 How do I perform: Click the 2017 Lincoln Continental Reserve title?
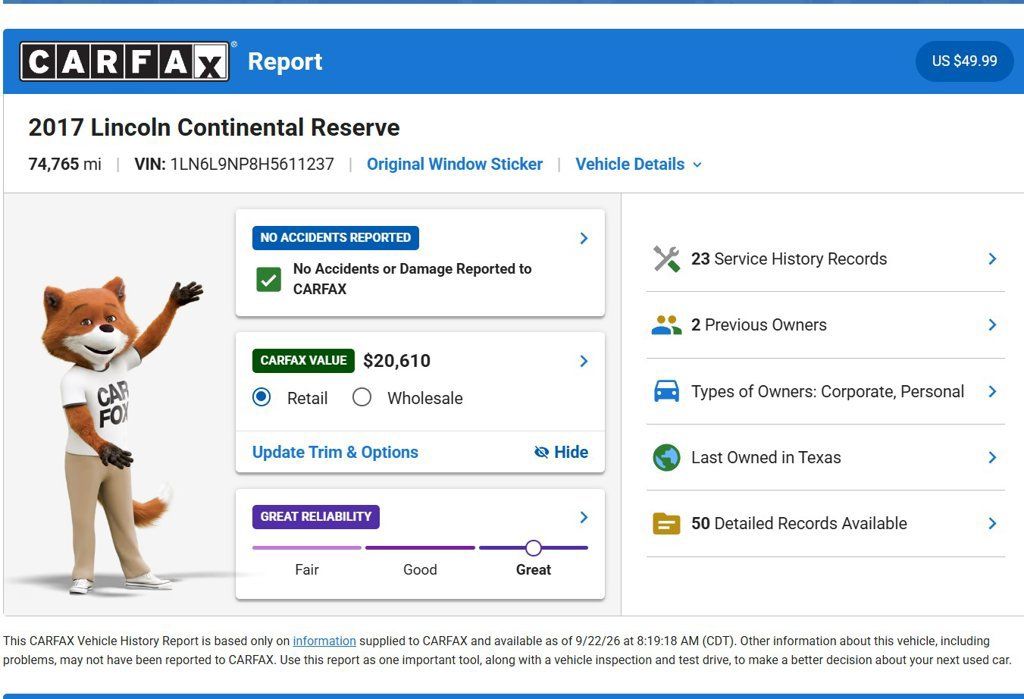point(214,127)
